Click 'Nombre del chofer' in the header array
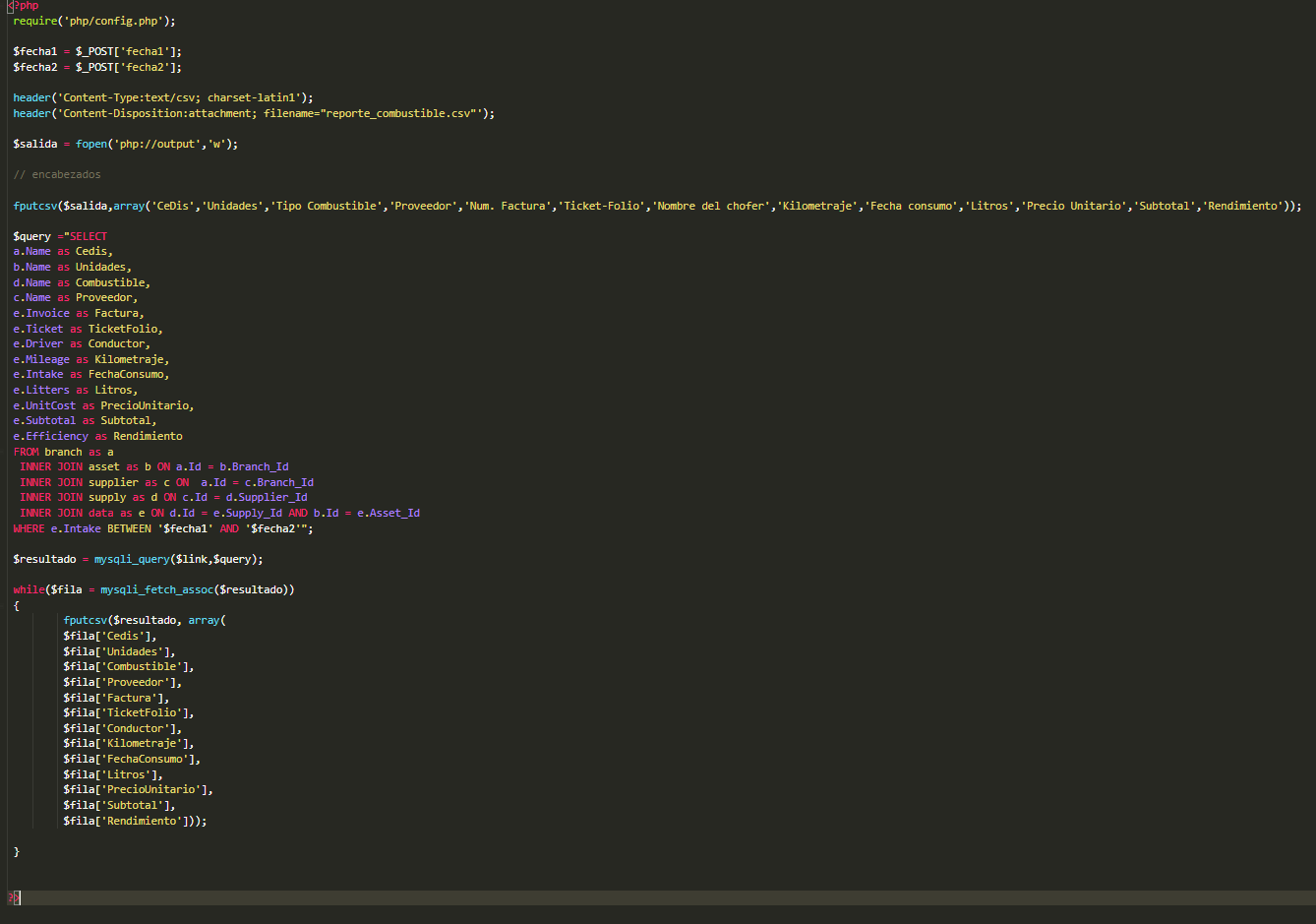1316x924 pixels. (713, 206)
